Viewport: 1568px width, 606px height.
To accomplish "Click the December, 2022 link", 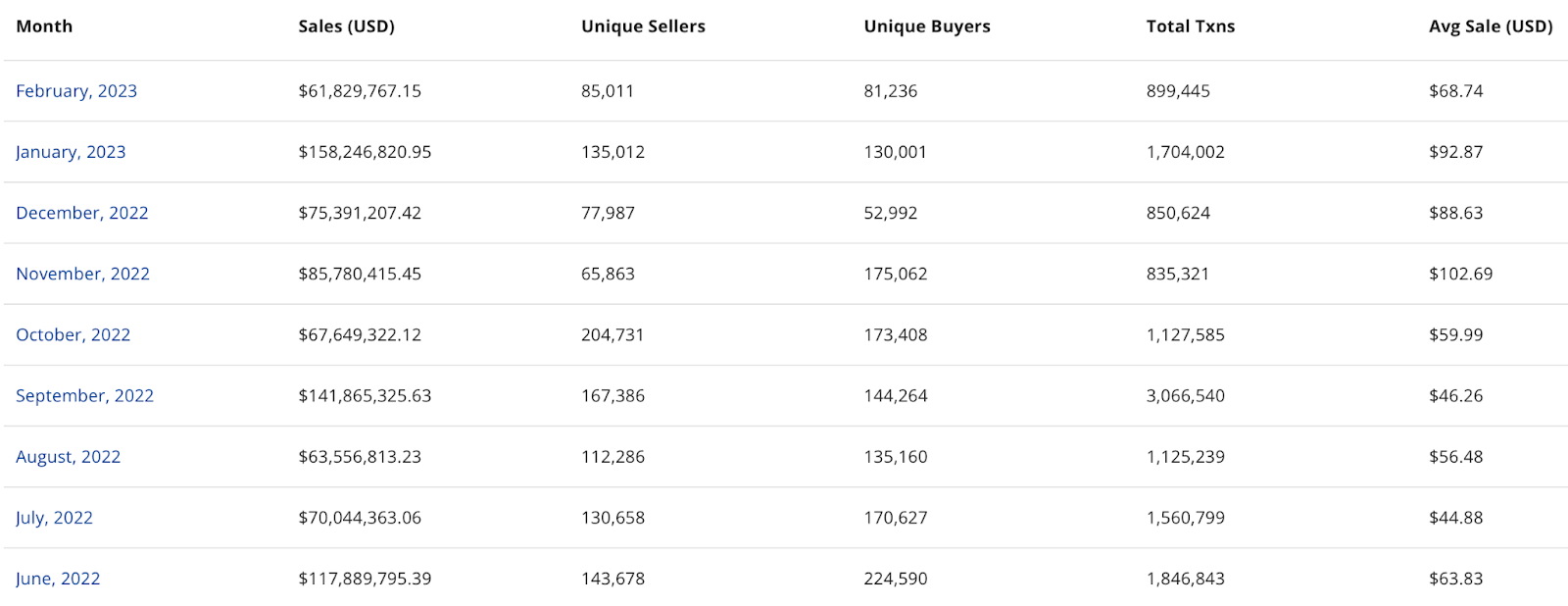I will pyautogui.click(x=82, y=213).
